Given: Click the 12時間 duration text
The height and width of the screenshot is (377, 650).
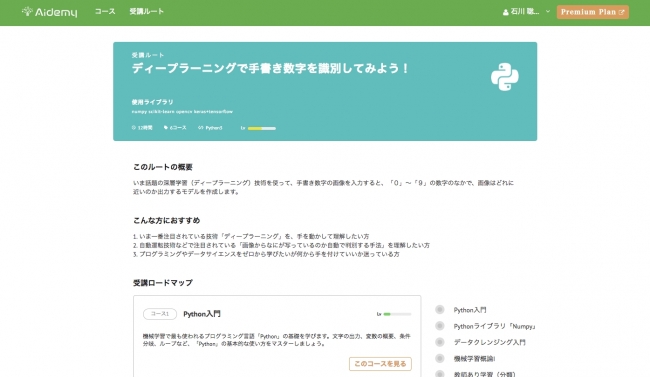Looking at the screenshot, I should pos(145,128).
